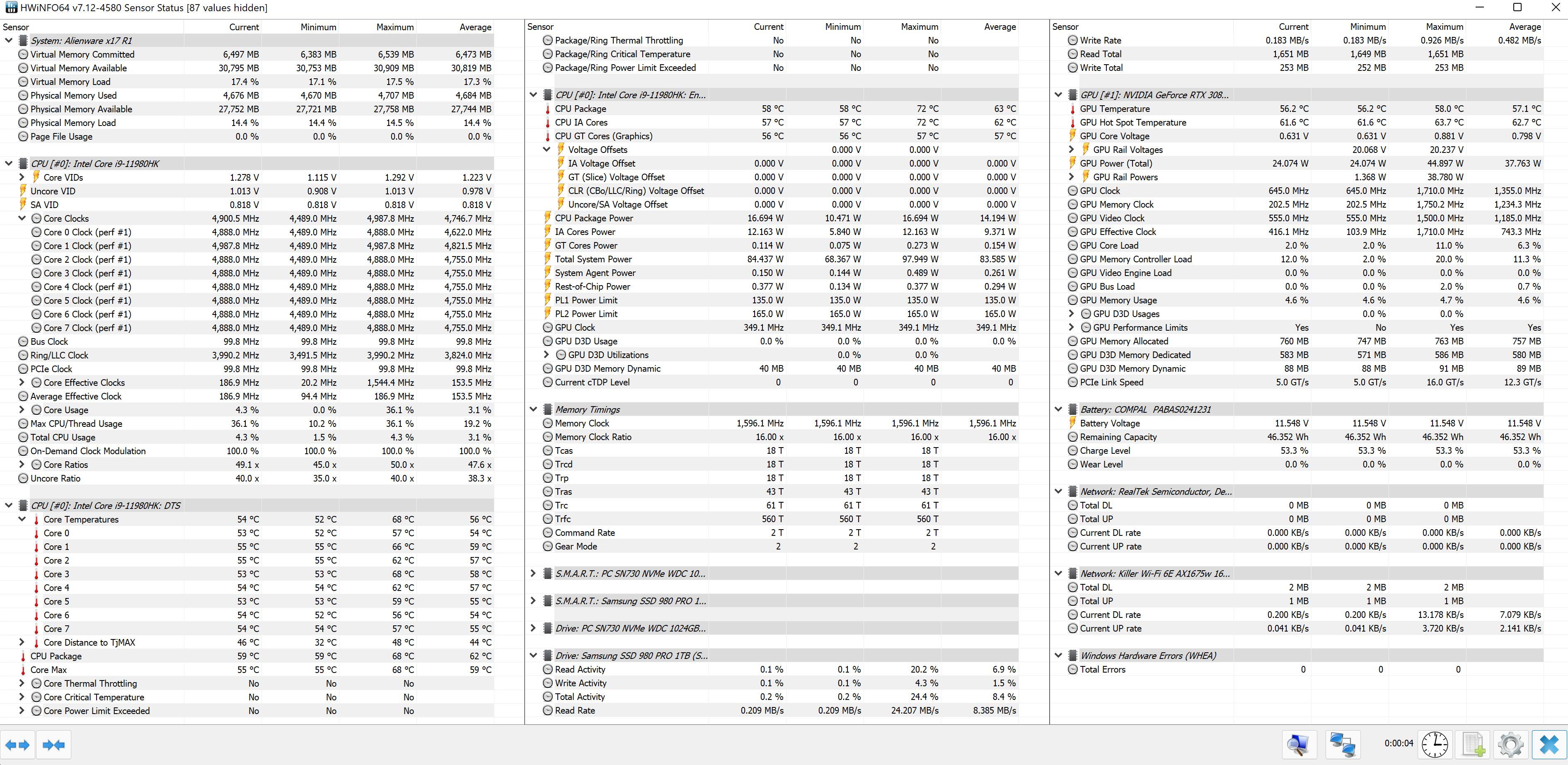Open the remote network computers icon
Screen dimensions: 1568x765
1342,745
